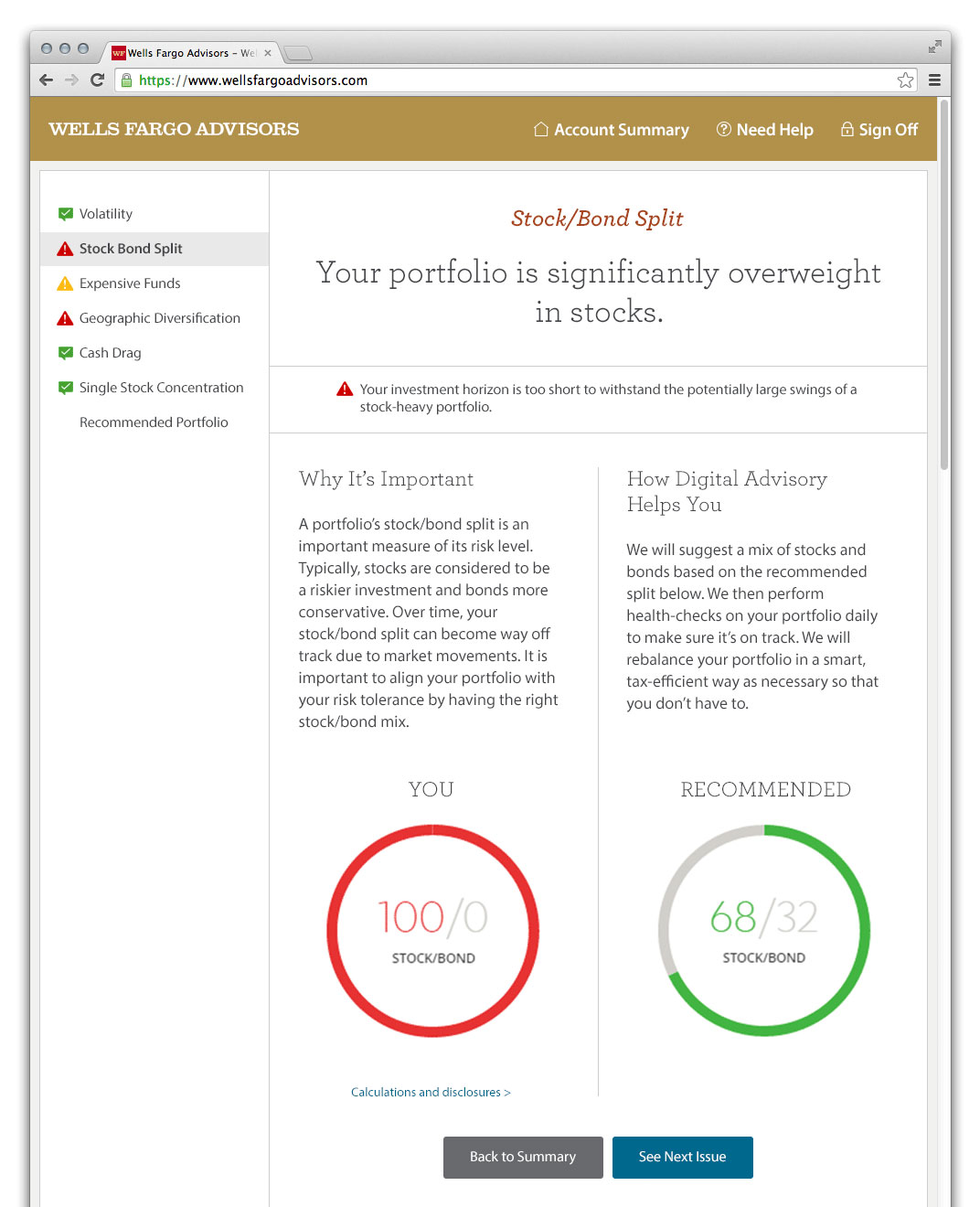Open Calculations and disclosures link
Image resolution: width=980 pixels, height=1207 pixels.
tap(431, 1092)
